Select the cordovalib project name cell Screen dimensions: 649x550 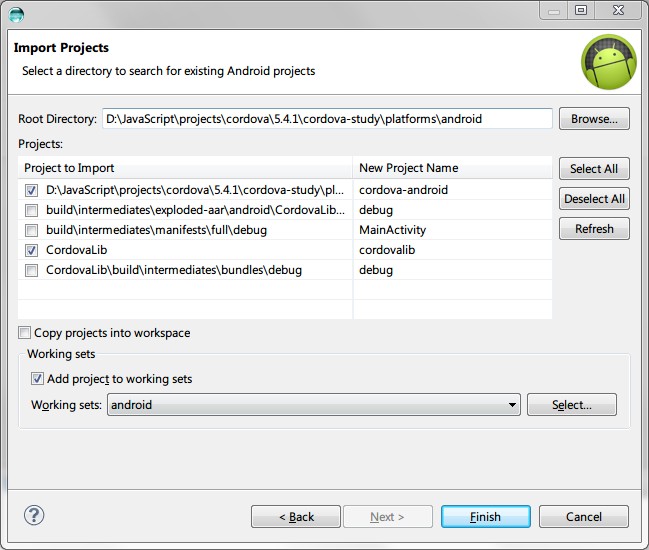[387, 250]
